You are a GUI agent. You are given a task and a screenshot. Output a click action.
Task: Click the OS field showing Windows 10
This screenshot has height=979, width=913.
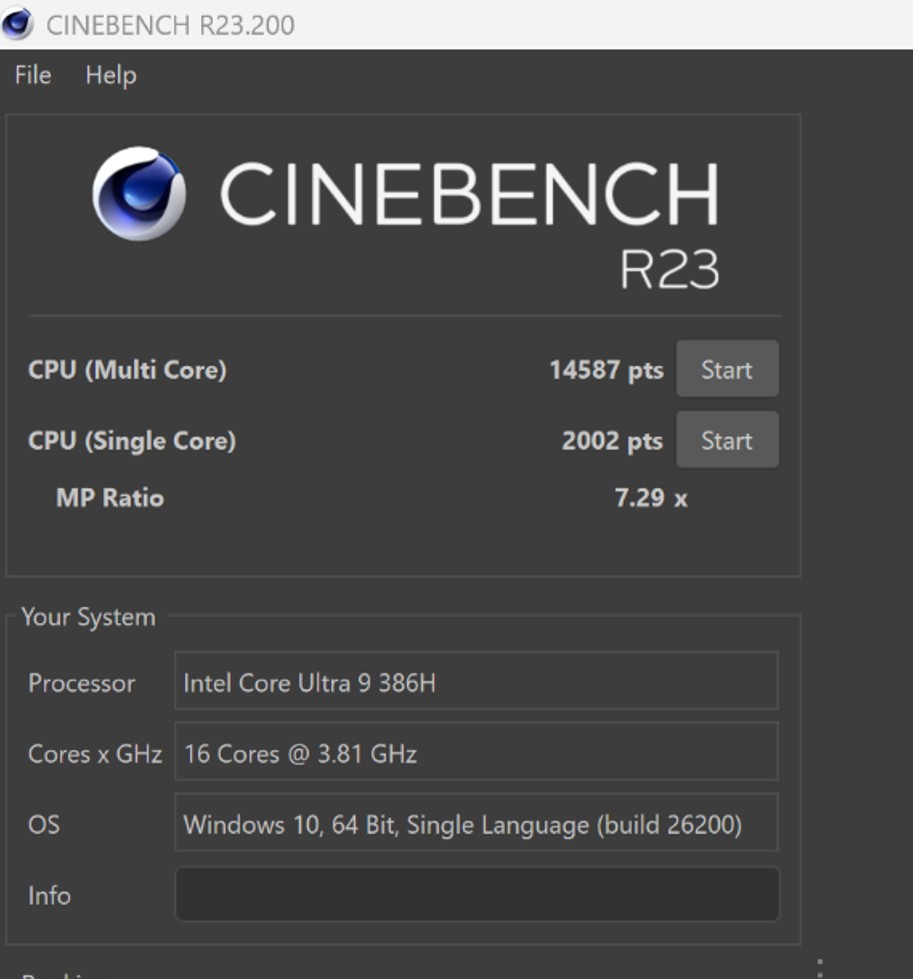tap(476, 823)
